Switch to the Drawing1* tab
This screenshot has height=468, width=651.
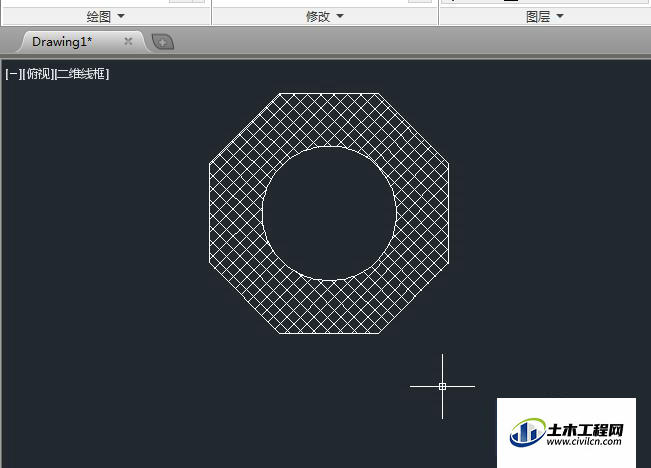62,42
